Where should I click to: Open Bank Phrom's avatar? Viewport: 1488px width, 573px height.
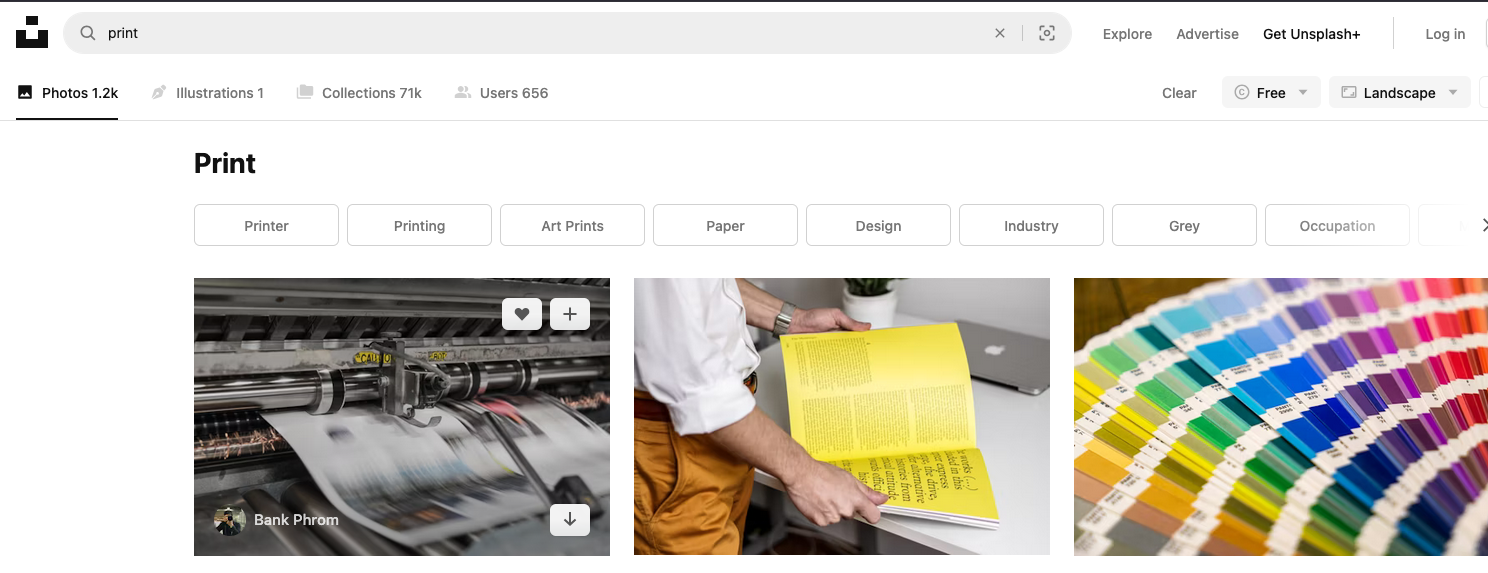230,520
